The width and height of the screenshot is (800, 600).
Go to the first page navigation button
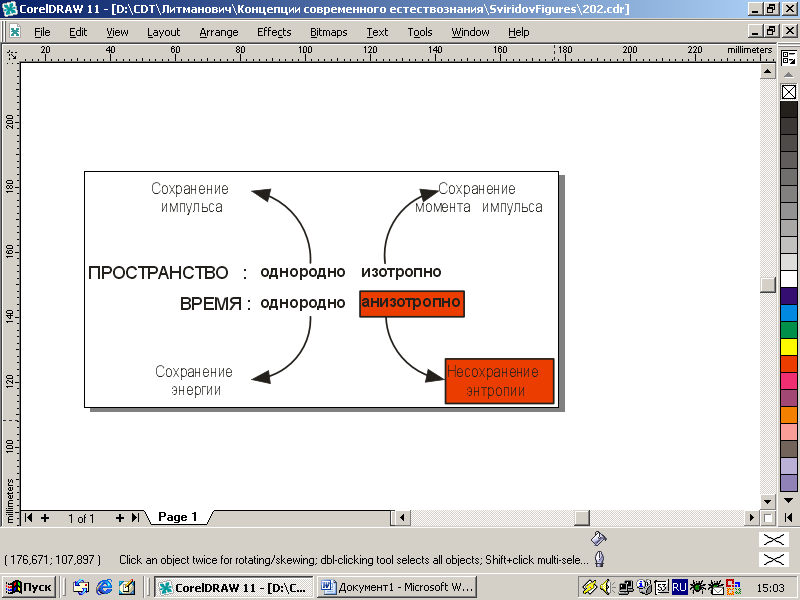point(29,518)
